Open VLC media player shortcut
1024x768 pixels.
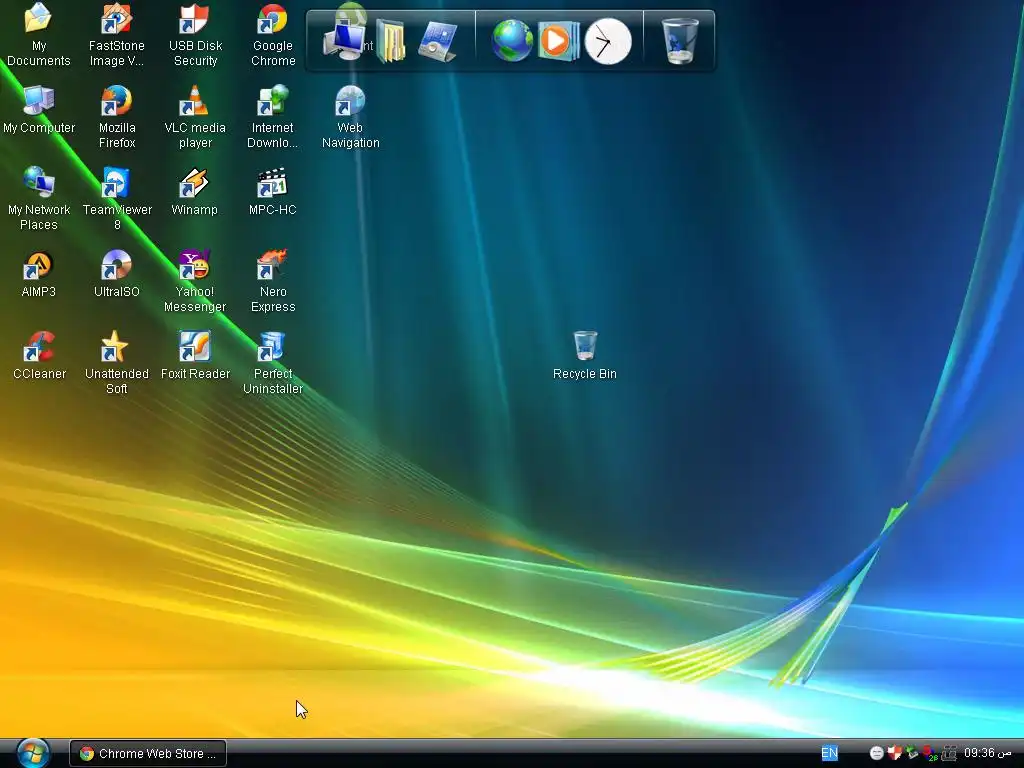pyautogui.click(x=195, y=116)
